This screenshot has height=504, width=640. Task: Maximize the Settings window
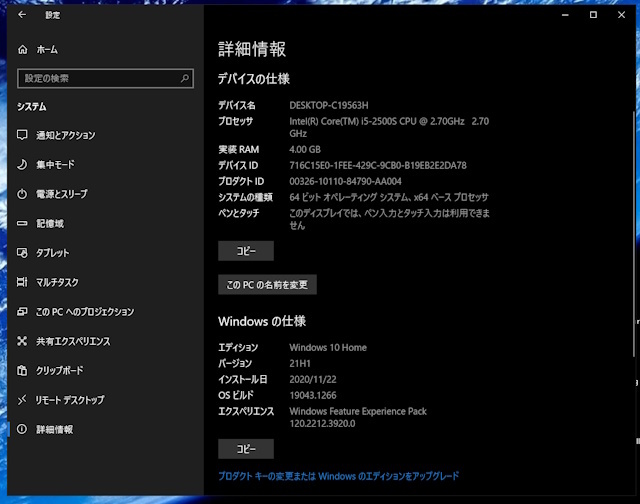click(593, 15)
